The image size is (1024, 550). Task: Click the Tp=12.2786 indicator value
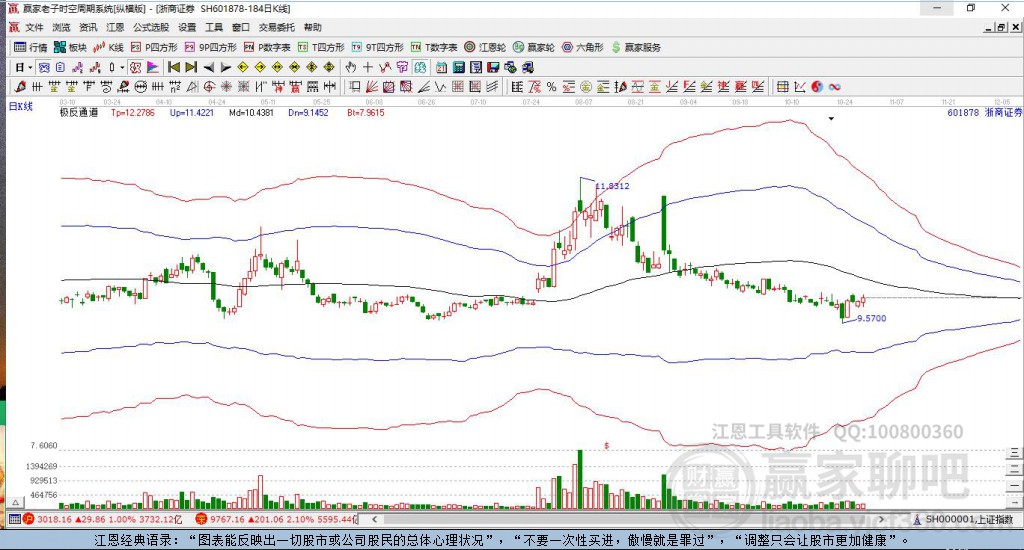[x=133, y=112]
